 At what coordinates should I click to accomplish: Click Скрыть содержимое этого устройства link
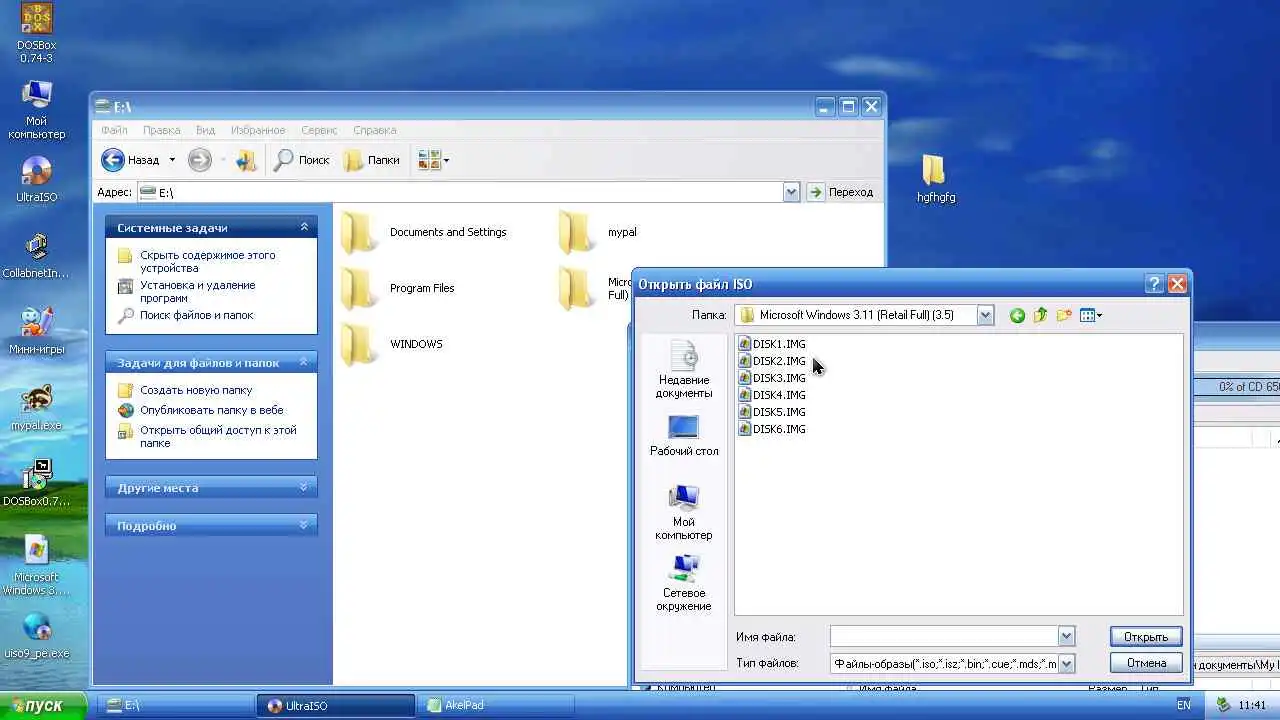point(207,262)
